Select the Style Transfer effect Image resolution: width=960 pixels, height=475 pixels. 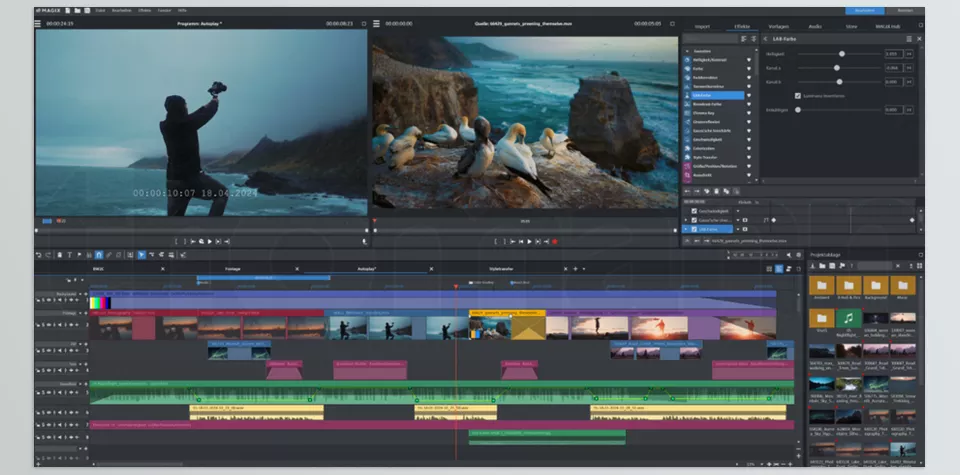click(706, 157)
